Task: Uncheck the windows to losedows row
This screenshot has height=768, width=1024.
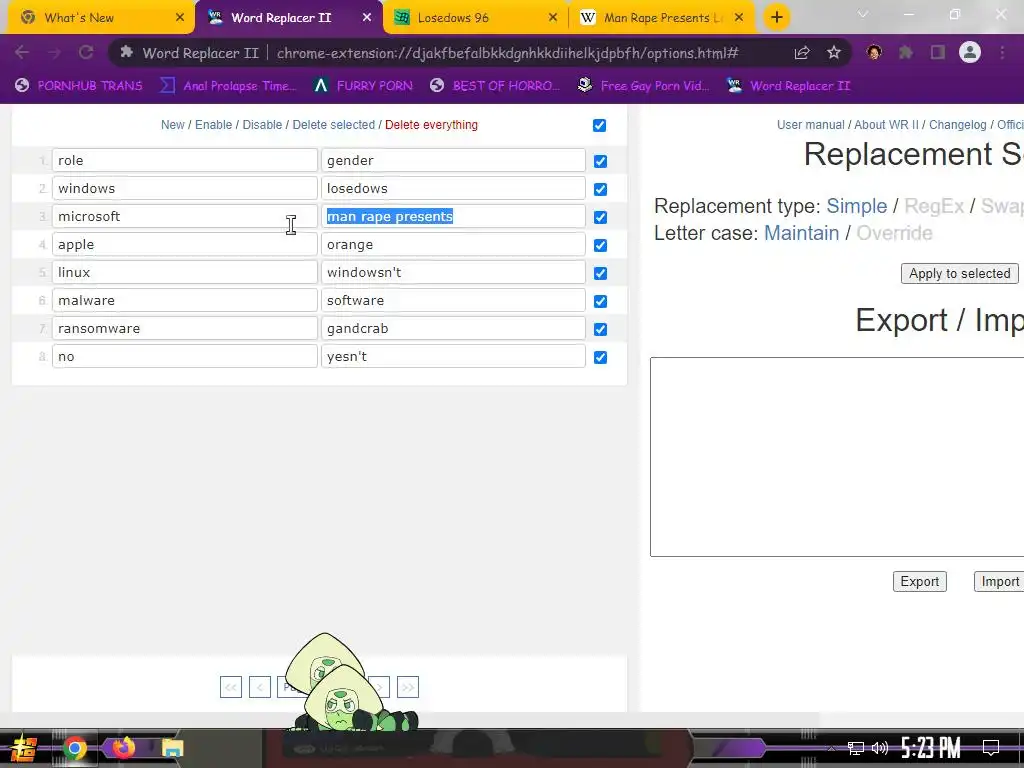Action: pos(600,189)
